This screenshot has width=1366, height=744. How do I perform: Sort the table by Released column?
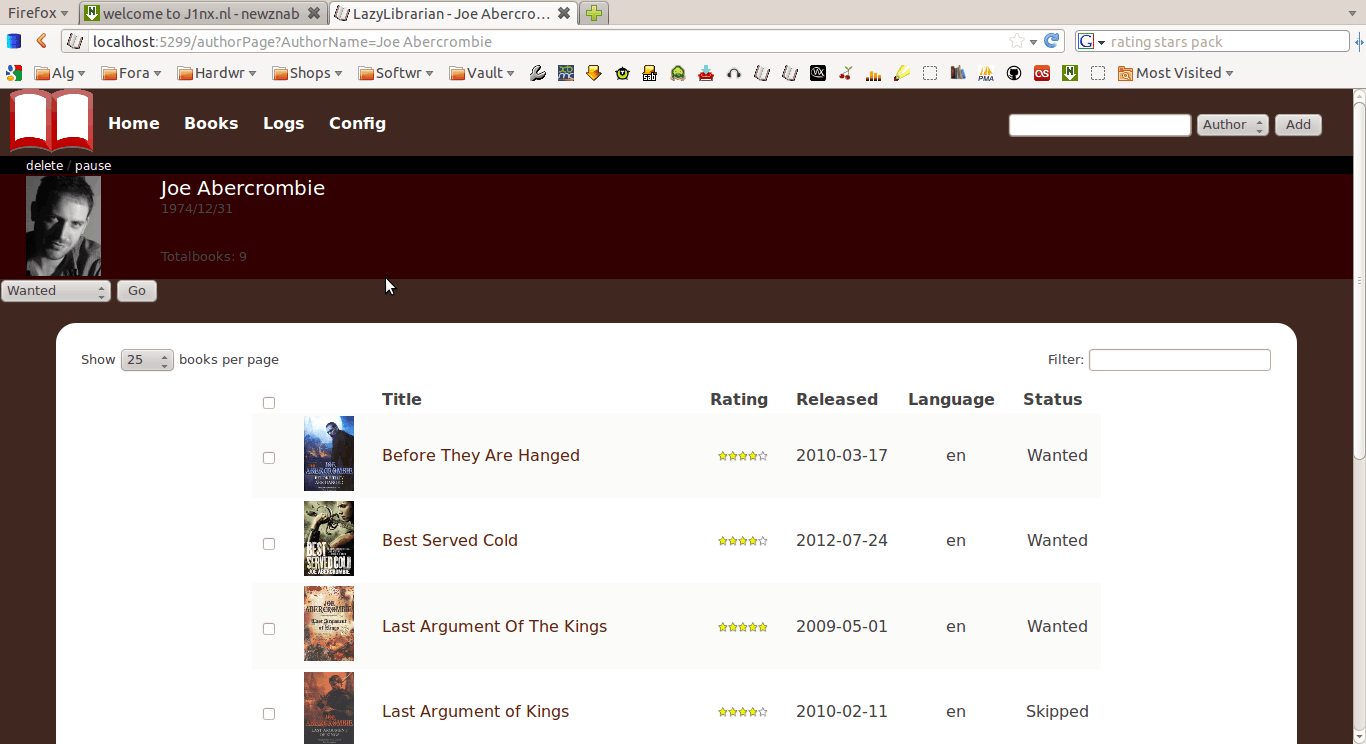point(837,400)
